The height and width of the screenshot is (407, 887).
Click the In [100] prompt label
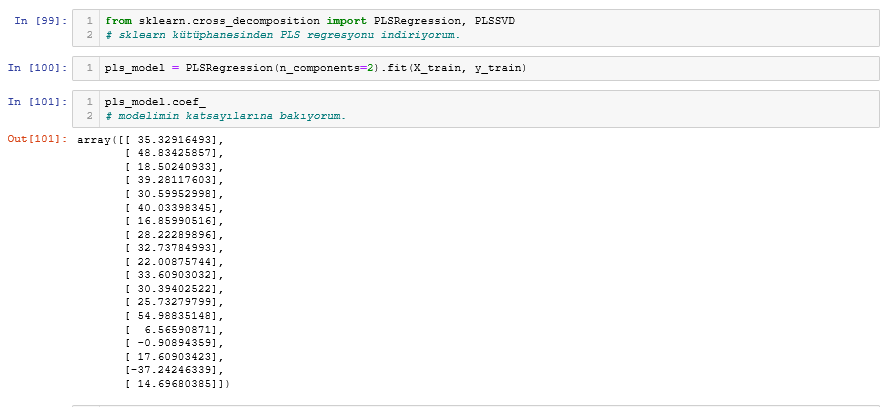[x=37, y=68]
